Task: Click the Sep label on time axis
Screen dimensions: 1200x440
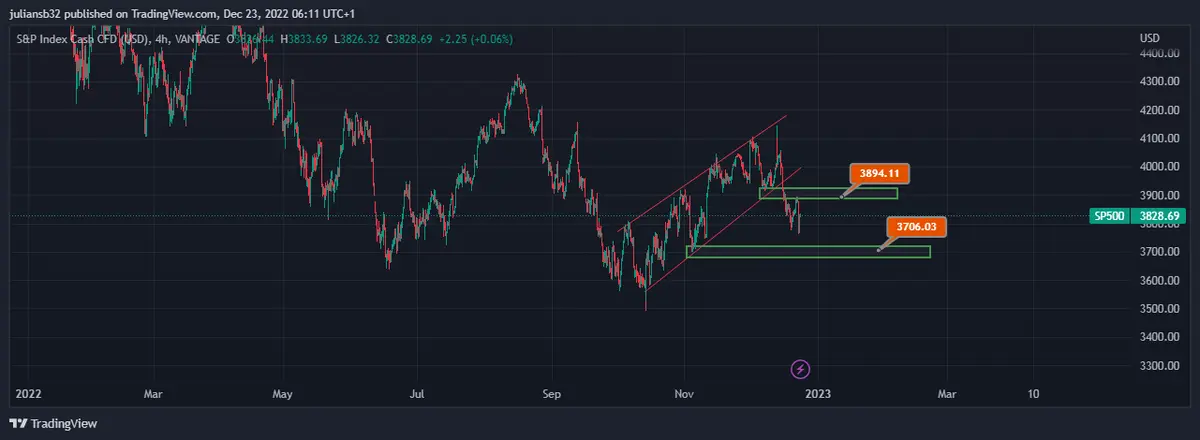Action: [548, 394]
